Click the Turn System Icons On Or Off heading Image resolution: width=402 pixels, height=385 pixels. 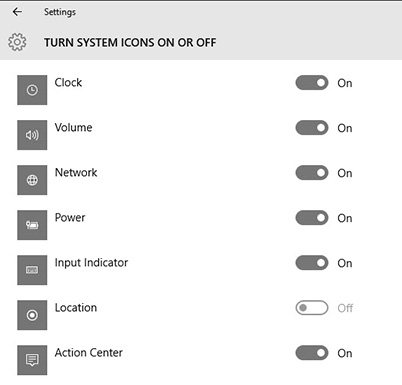point(130,43)
